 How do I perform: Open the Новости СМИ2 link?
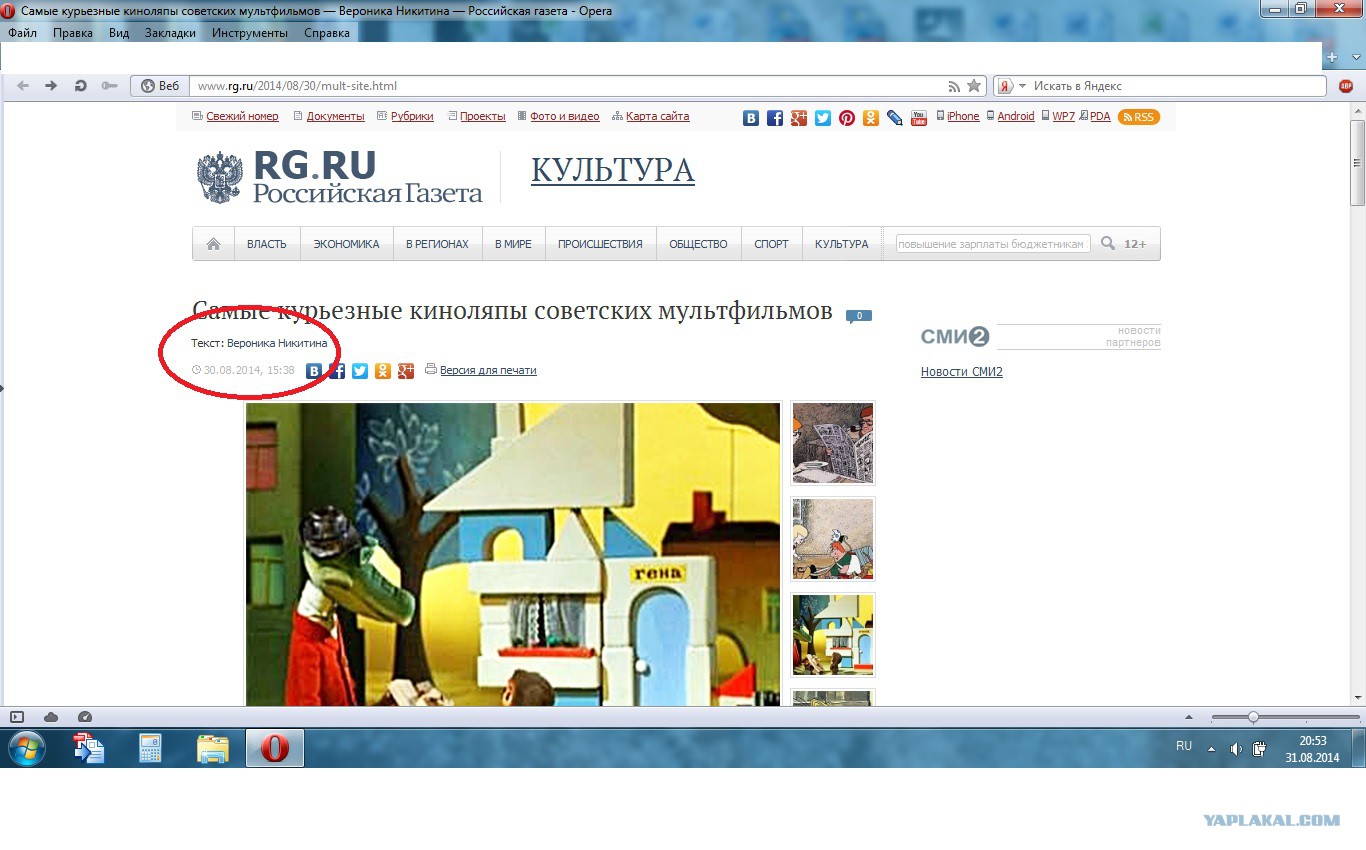tap(962, 372)
